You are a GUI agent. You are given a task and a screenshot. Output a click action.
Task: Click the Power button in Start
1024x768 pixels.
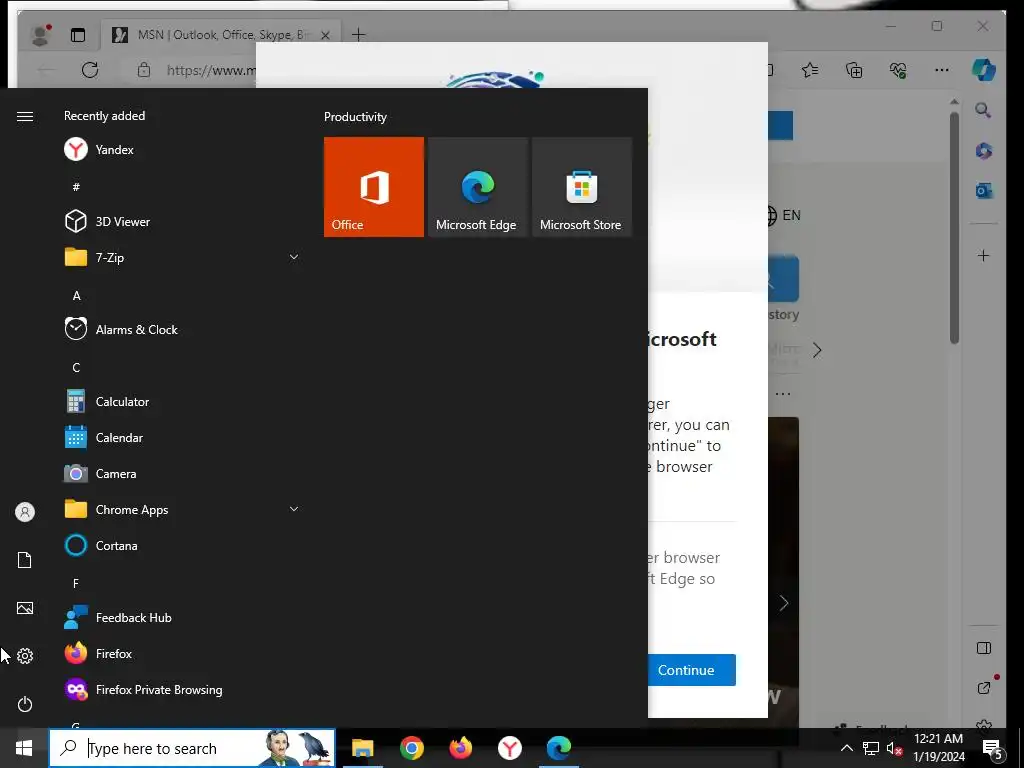coord(25,704)
